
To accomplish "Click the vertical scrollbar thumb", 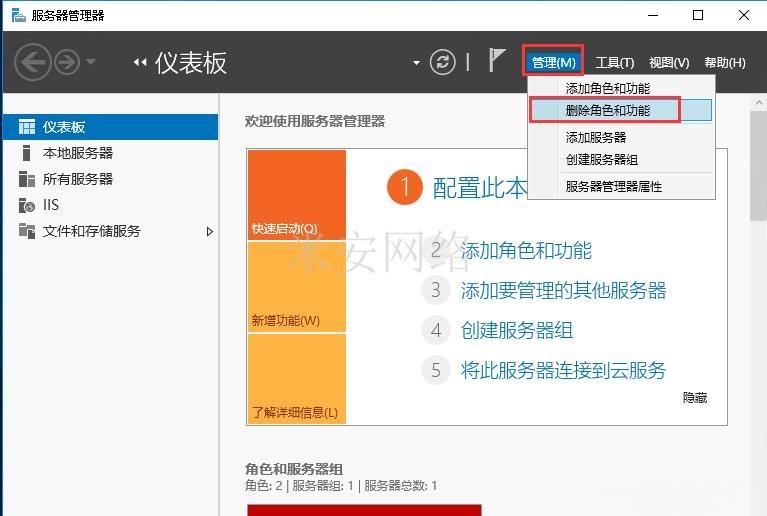I will point(759,166).
